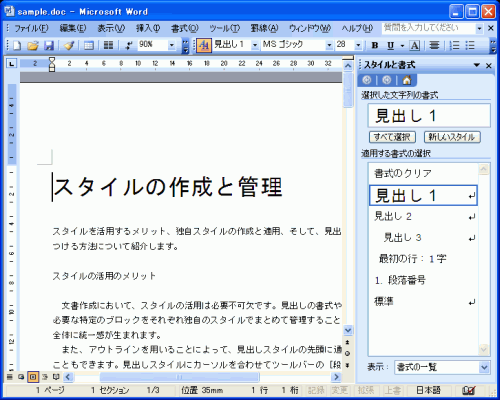Viewport: 500px width, 400px height.
Task: Open the ツール(T) menu
Action: point(224,29)
